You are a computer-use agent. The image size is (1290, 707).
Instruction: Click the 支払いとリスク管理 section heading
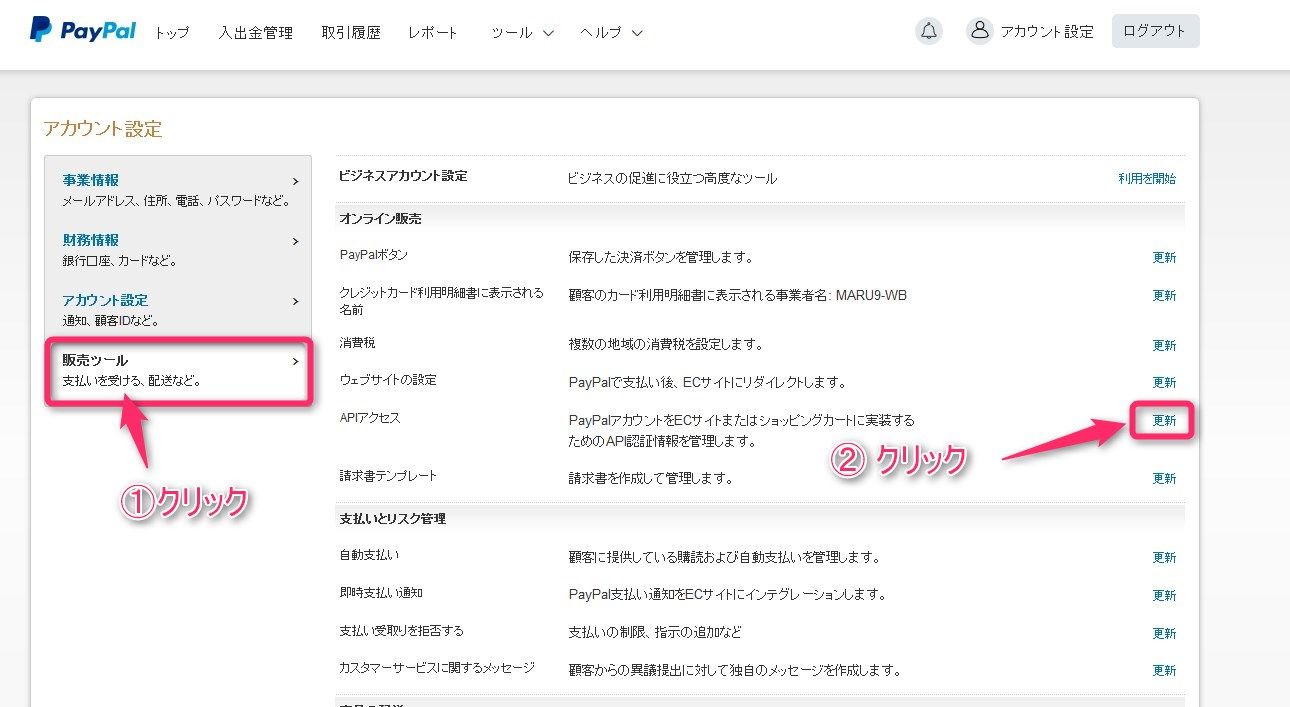click(393, 519)
